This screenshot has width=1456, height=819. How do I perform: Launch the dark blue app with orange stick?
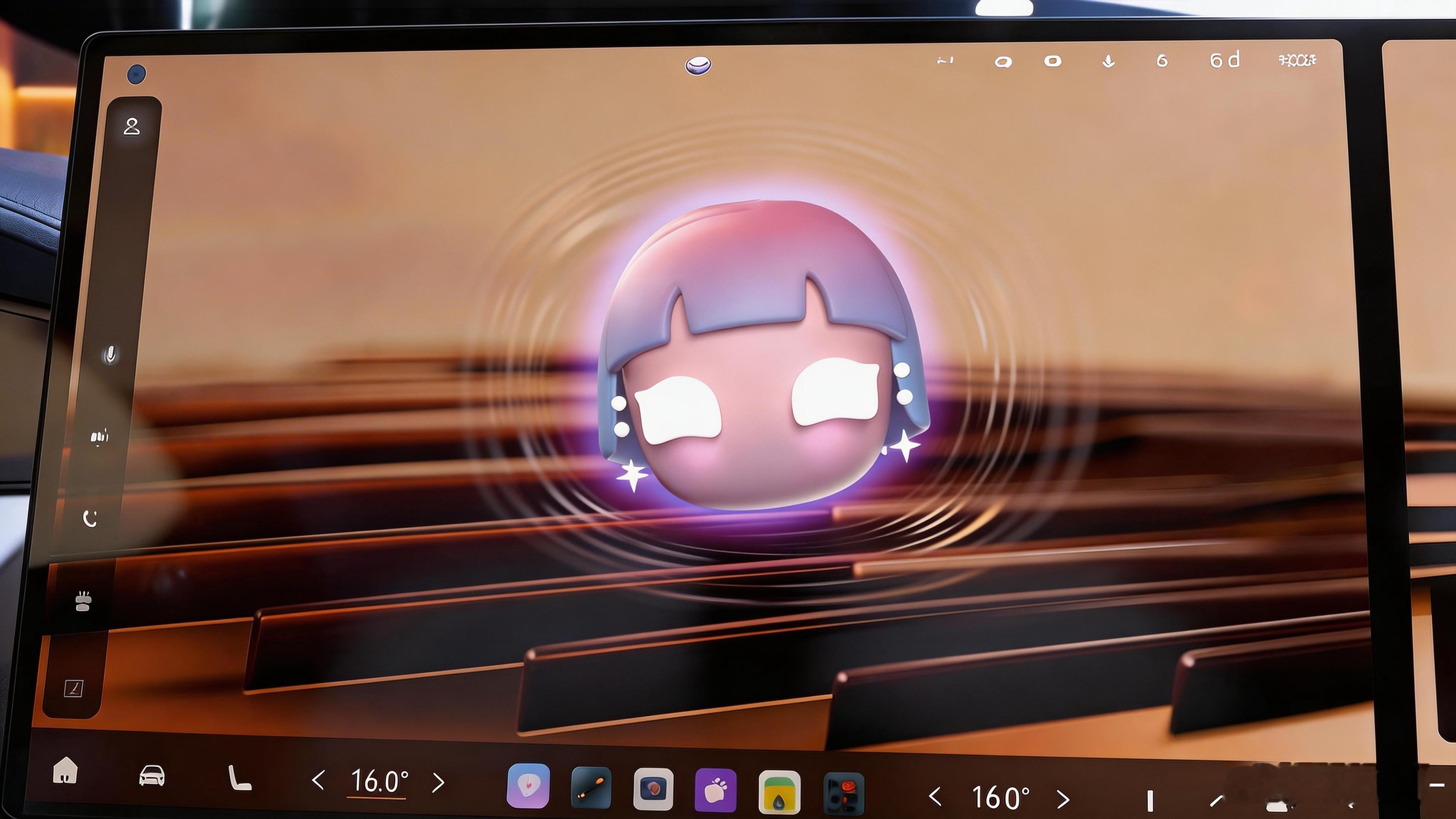(591, 787)
